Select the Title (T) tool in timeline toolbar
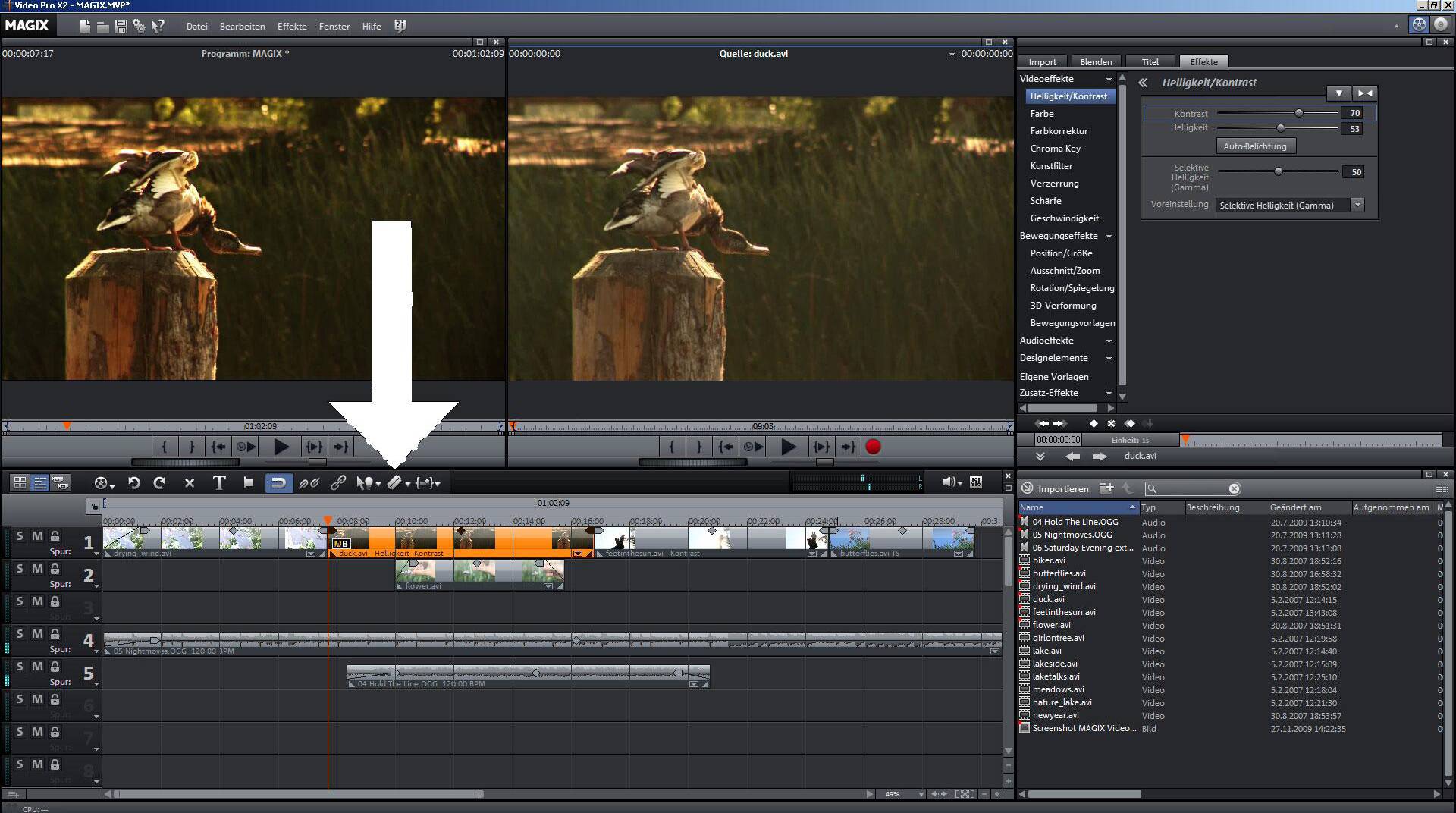This screenshot has height=813, width=1456. [219, 483]
